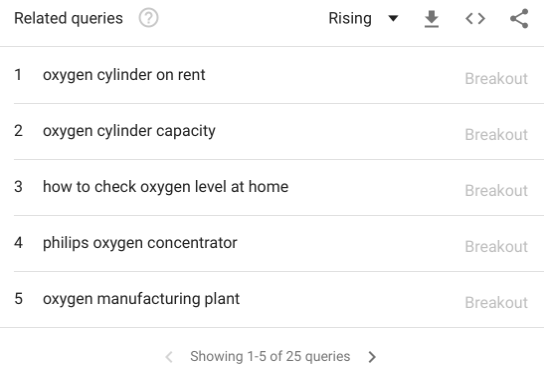
Task: Go to next page of queries
Action: click(x=372, y=357)
